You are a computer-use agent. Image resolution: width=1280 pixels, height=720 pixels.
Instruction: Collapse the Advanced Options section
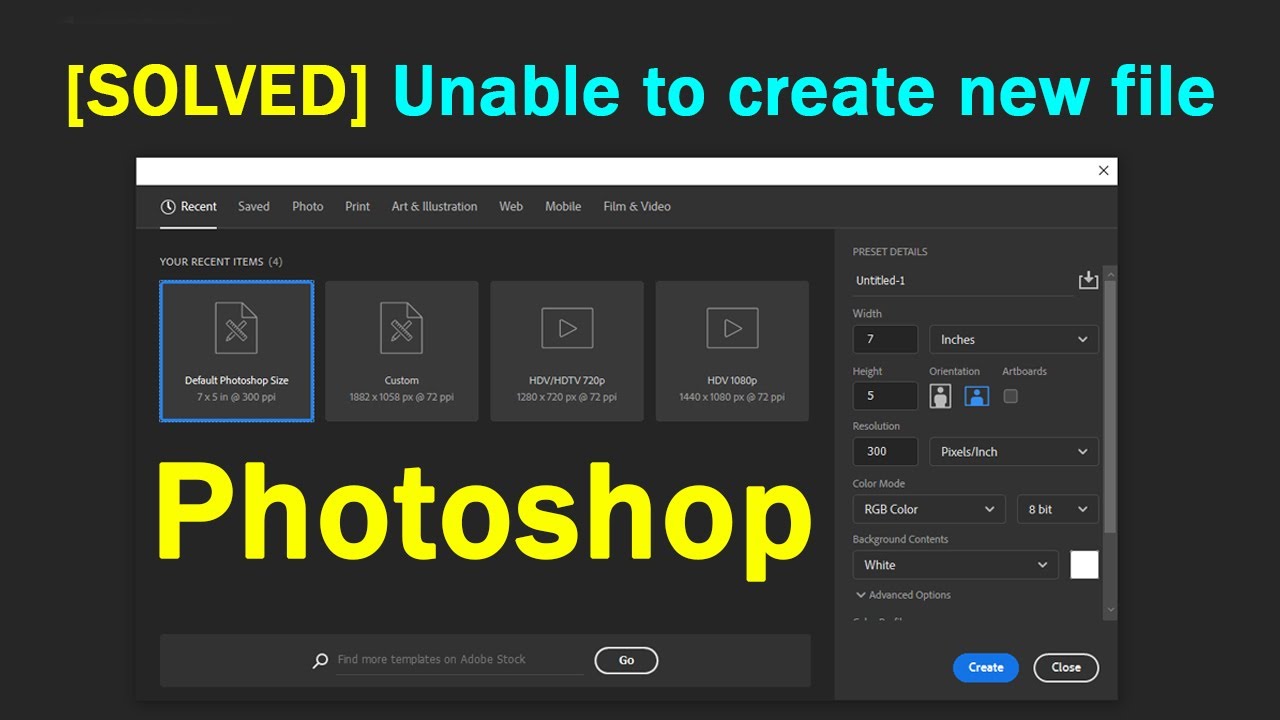901,594
